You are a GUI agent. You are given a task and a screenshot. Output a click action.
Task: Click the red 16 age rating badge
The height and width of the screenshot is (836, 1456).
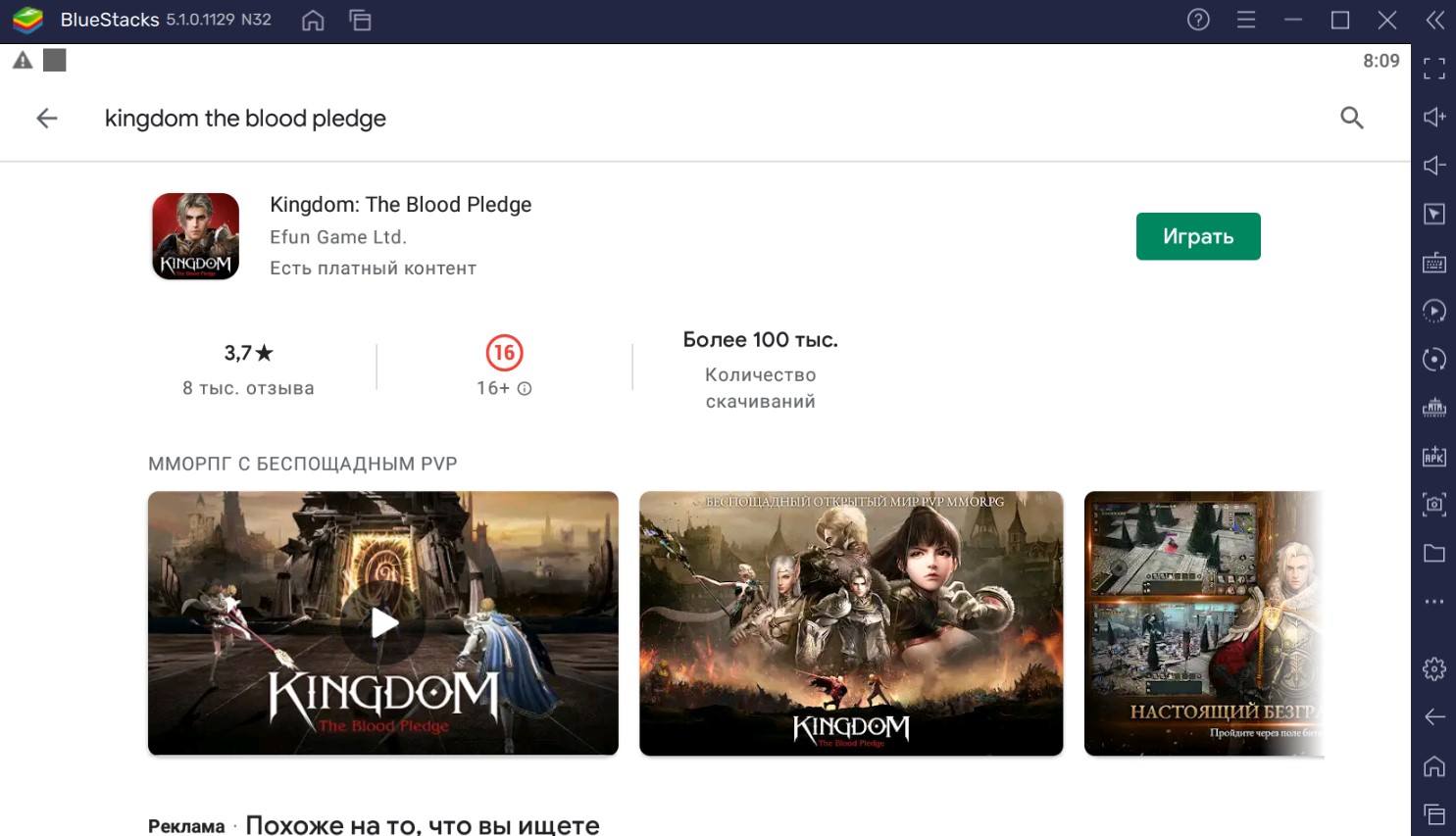(x=504, y=353)
